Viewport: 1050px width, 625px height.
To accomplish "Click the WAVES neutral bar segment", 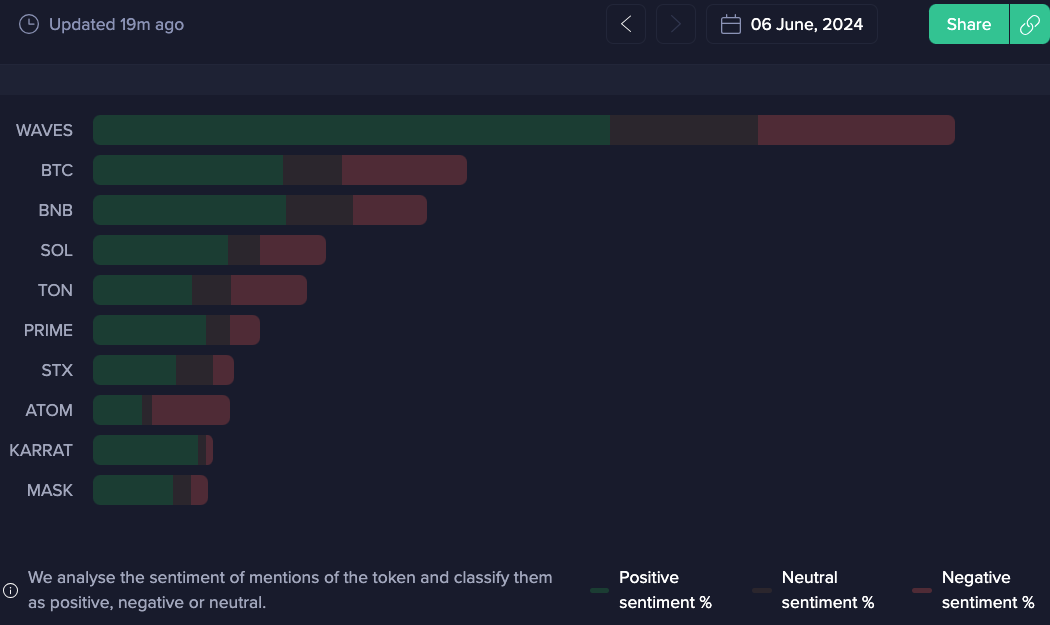I will 684,130.
